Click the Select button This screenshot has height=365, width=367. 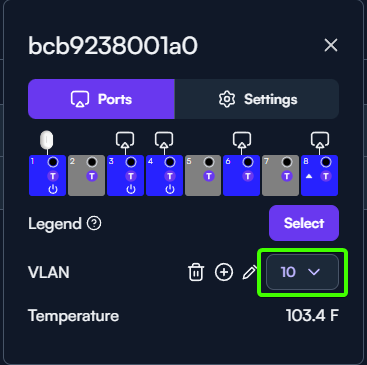[x=304, y=223]
